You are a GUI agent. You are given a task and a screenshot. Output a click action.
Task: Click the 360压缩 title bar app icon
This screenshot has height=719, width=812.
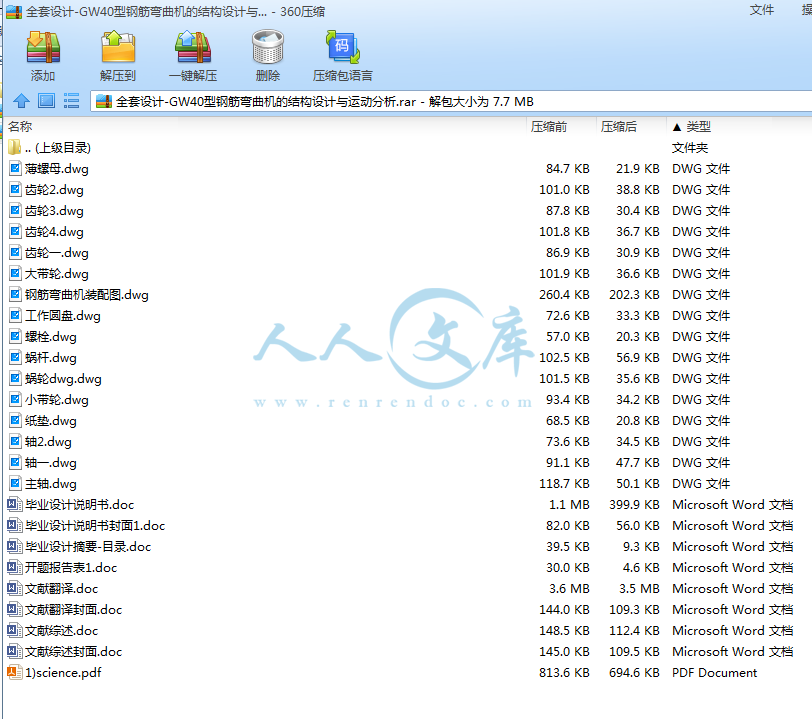click(14, 11)
